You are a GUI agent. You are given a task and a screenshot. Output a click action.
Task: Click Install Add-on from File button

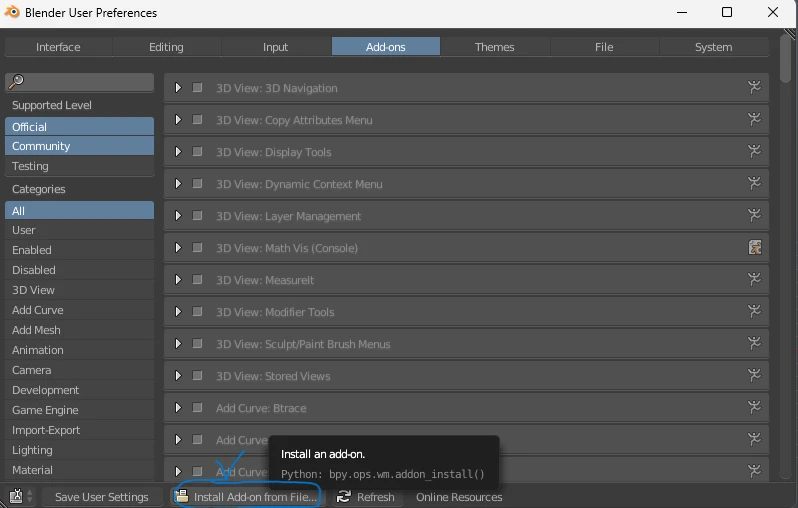point(246,496)
